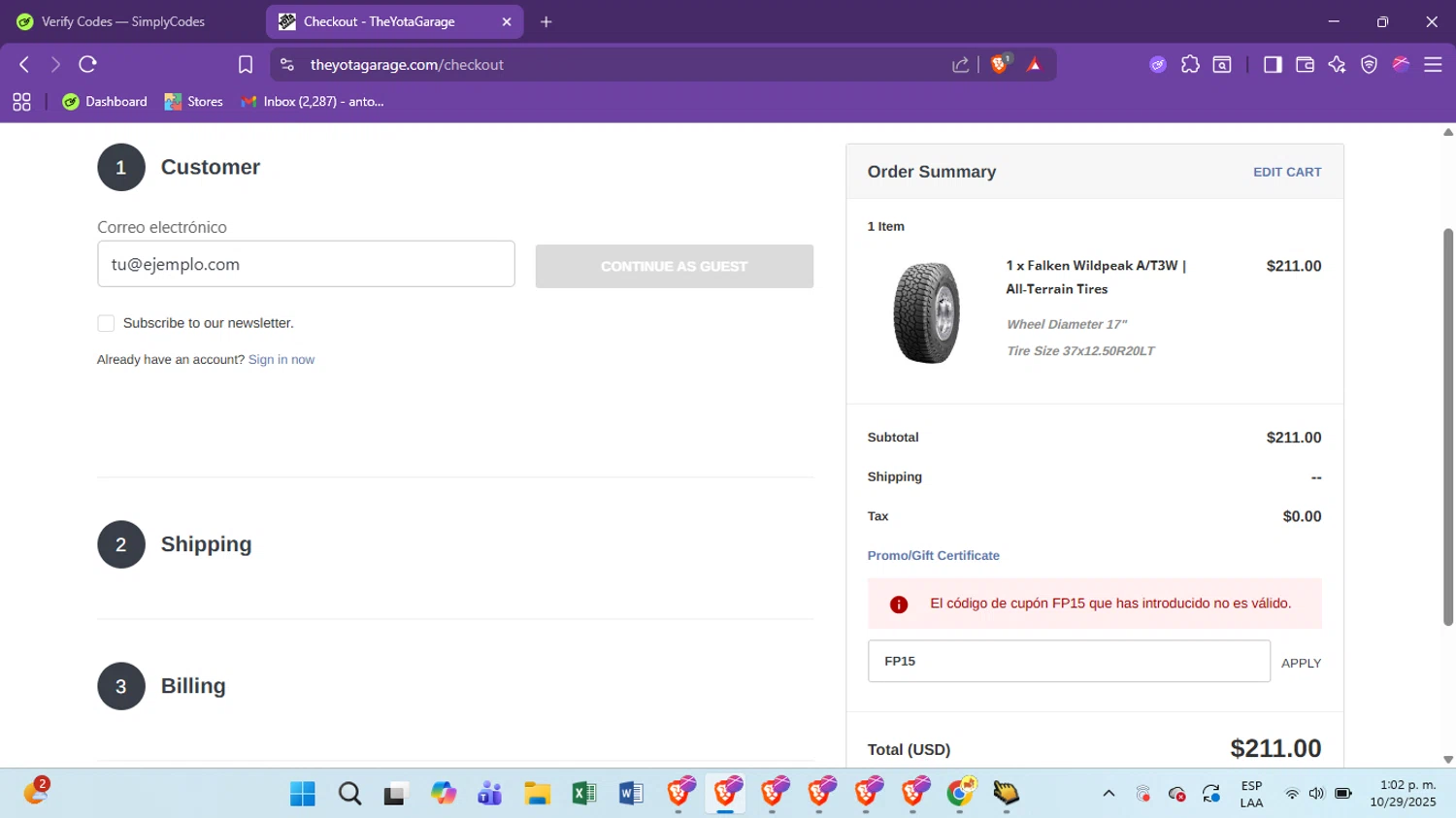The height and width of the screenshot is (818, 1456).
Task: Click Edit Cart in Order Summary
Action: coord(1287,172)
